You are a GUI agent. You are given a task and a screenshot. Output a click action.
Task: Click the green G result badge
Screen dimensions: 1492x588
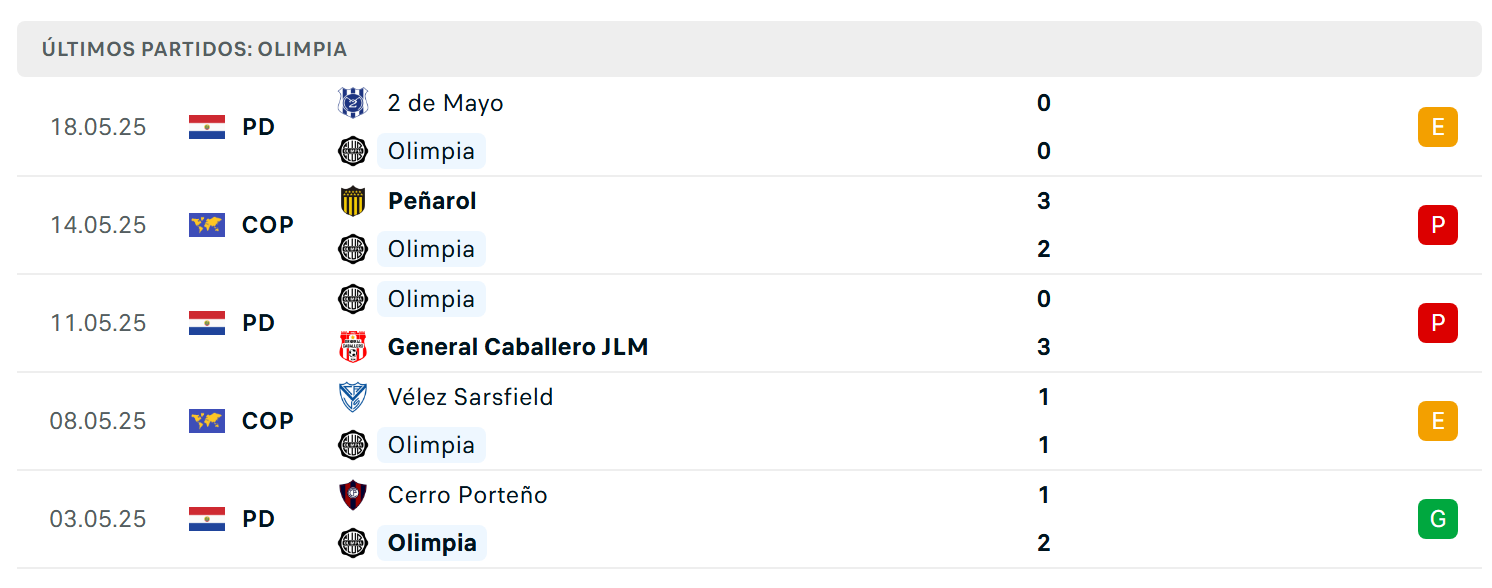tap(1438, 519)
